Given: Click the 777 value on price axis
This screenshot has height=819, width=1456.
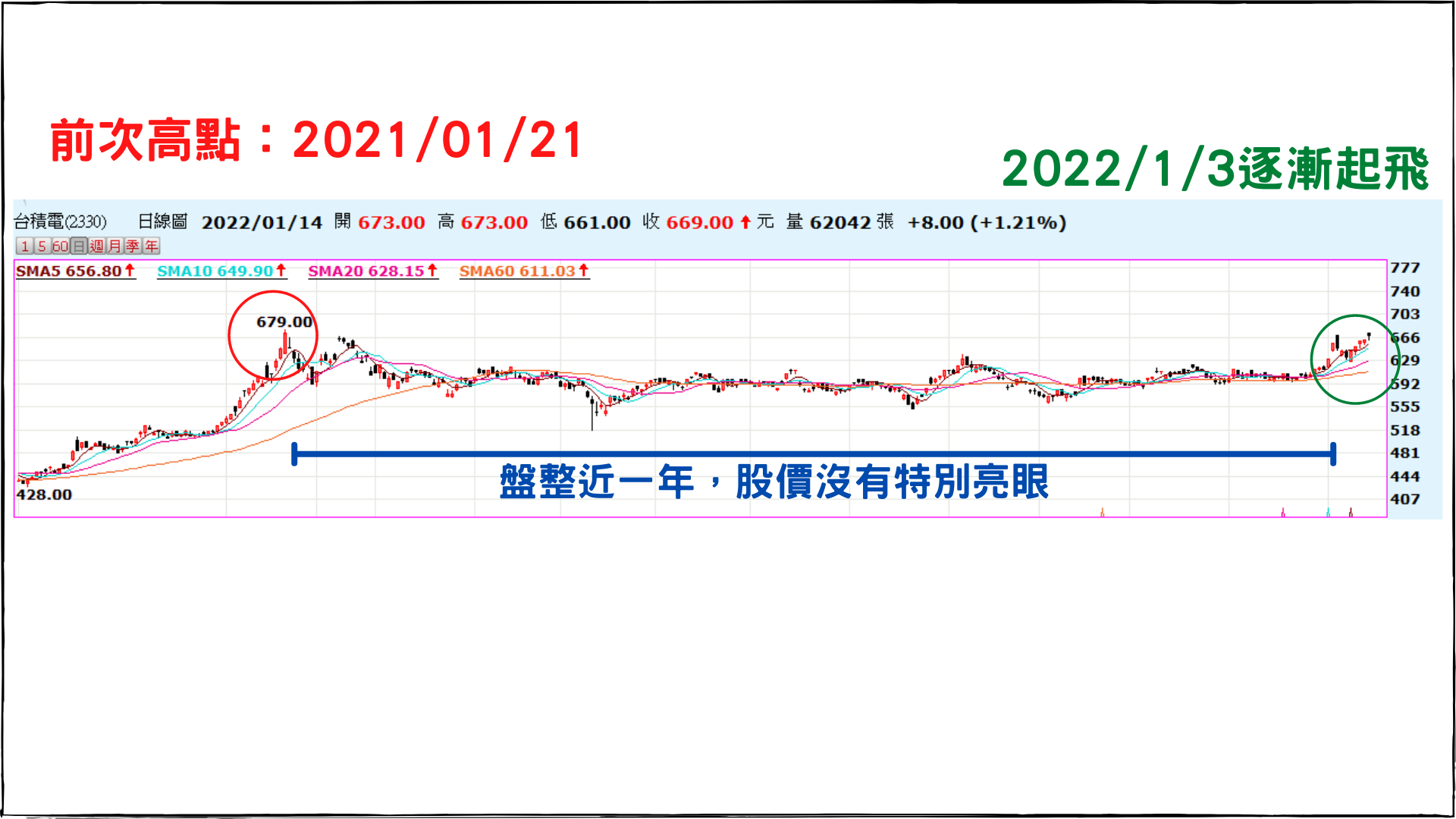Looking at the screenshot, I should (x=1404, y=268).
